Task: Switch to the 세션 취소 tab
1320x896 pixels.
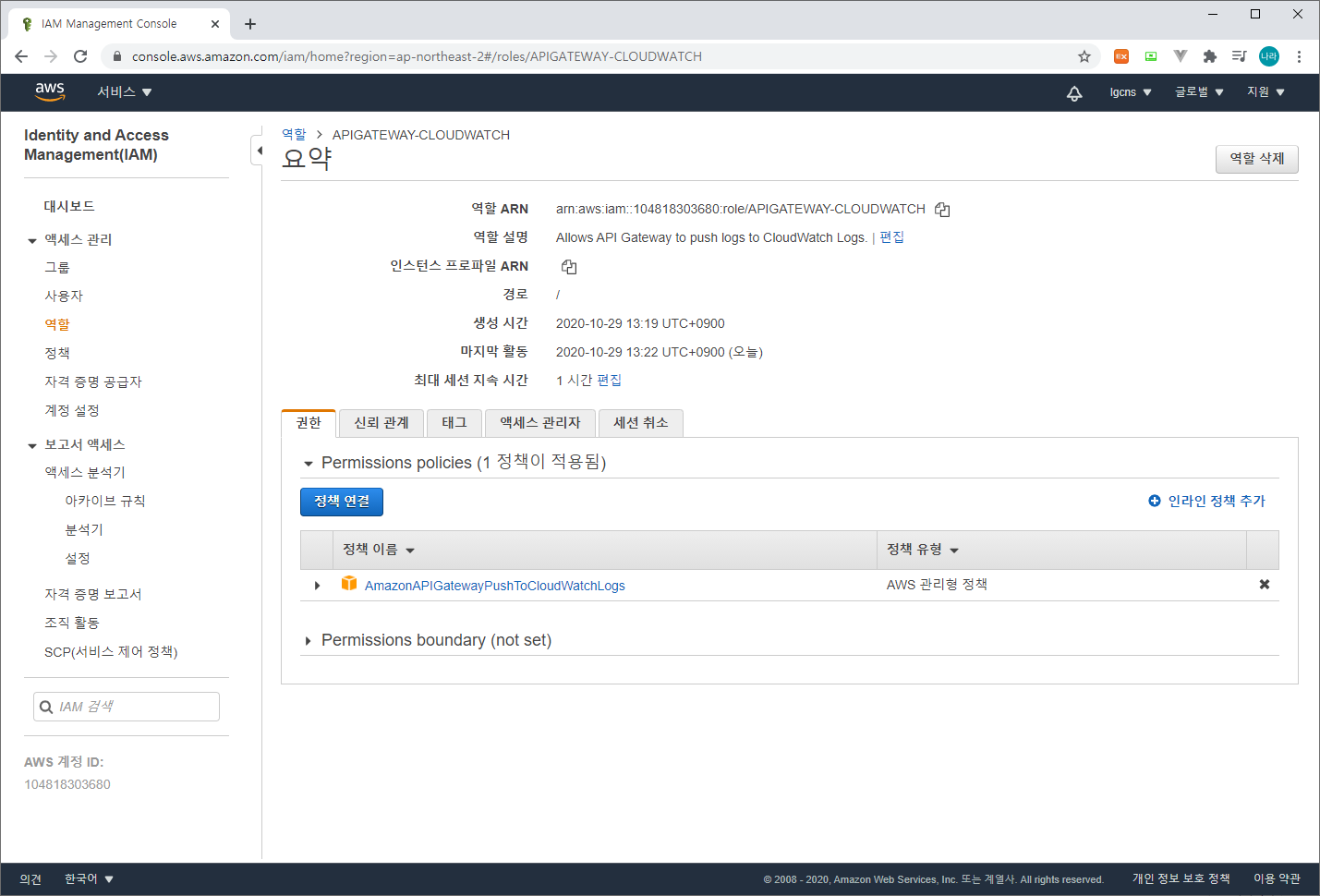Action: point(641,423)
